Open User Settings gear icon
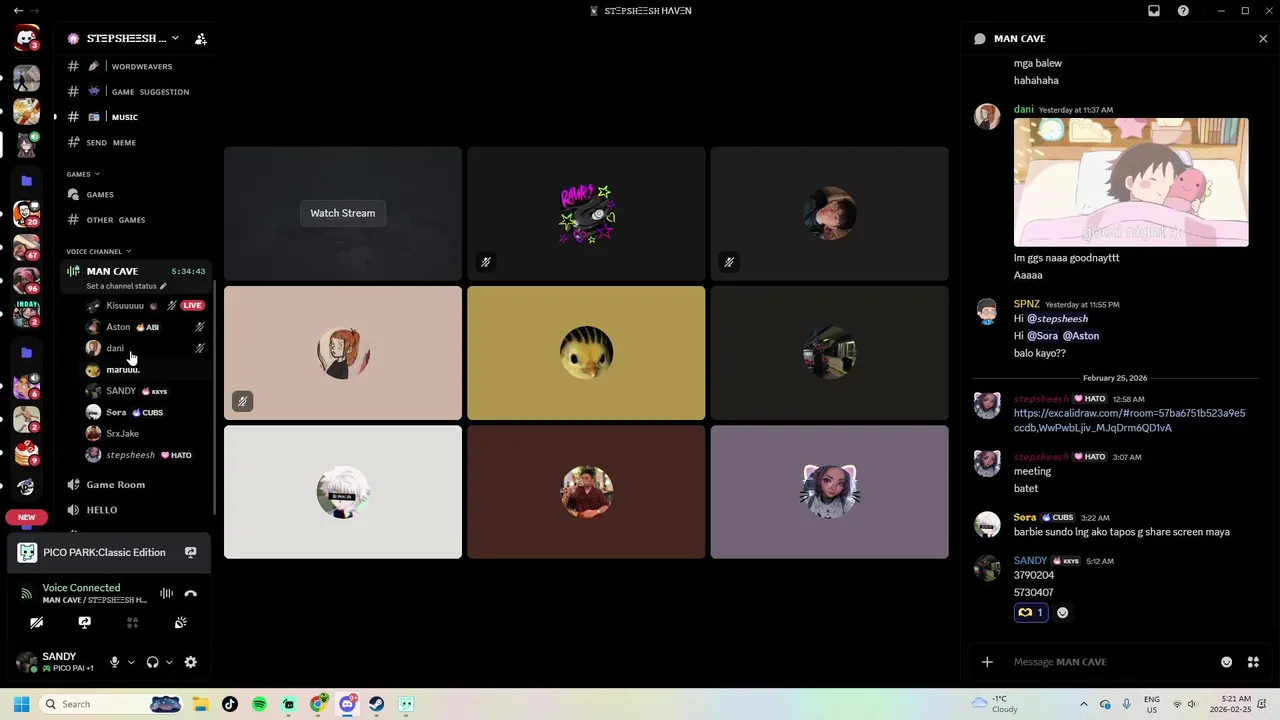This screenshot has width=1280, height=720. 191,662
